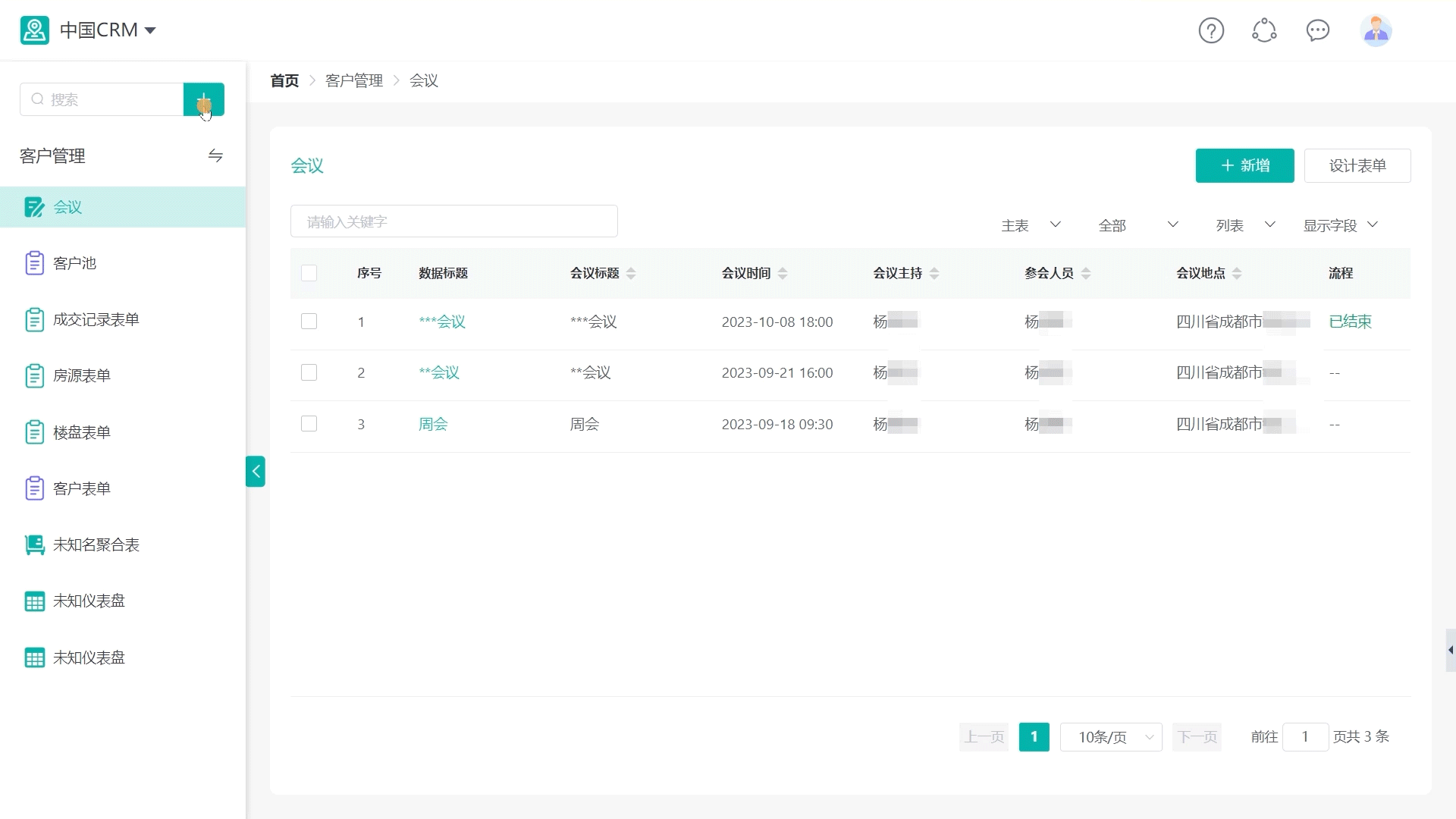Screen dimensions: 1456x819
Task: Open the 周会 data title link
Action: [x=433, y=424]
